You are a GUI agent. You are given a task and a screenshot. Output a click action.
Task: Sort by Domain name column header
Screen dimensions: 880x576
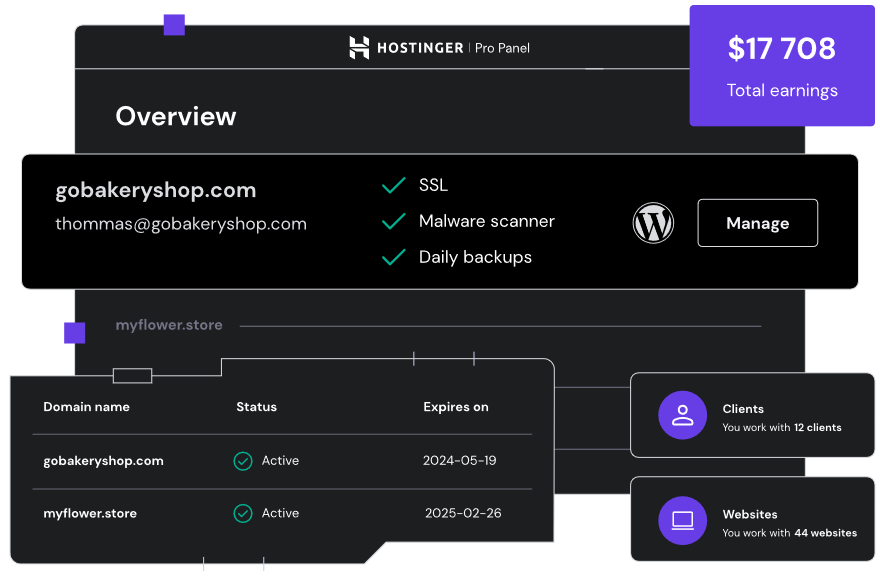click(86, 407)
